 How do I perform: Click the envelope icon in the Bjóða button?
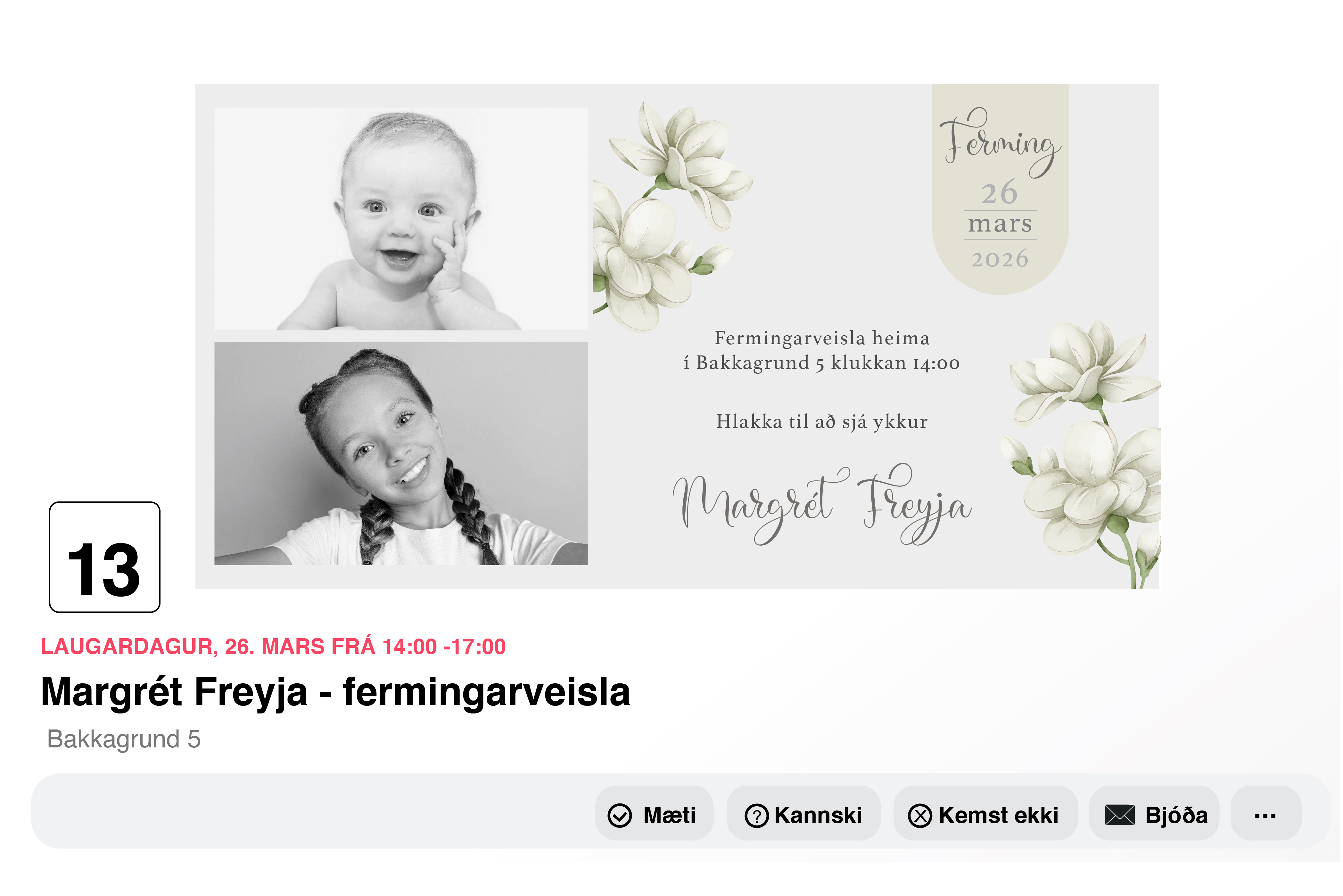(1120, 815)
